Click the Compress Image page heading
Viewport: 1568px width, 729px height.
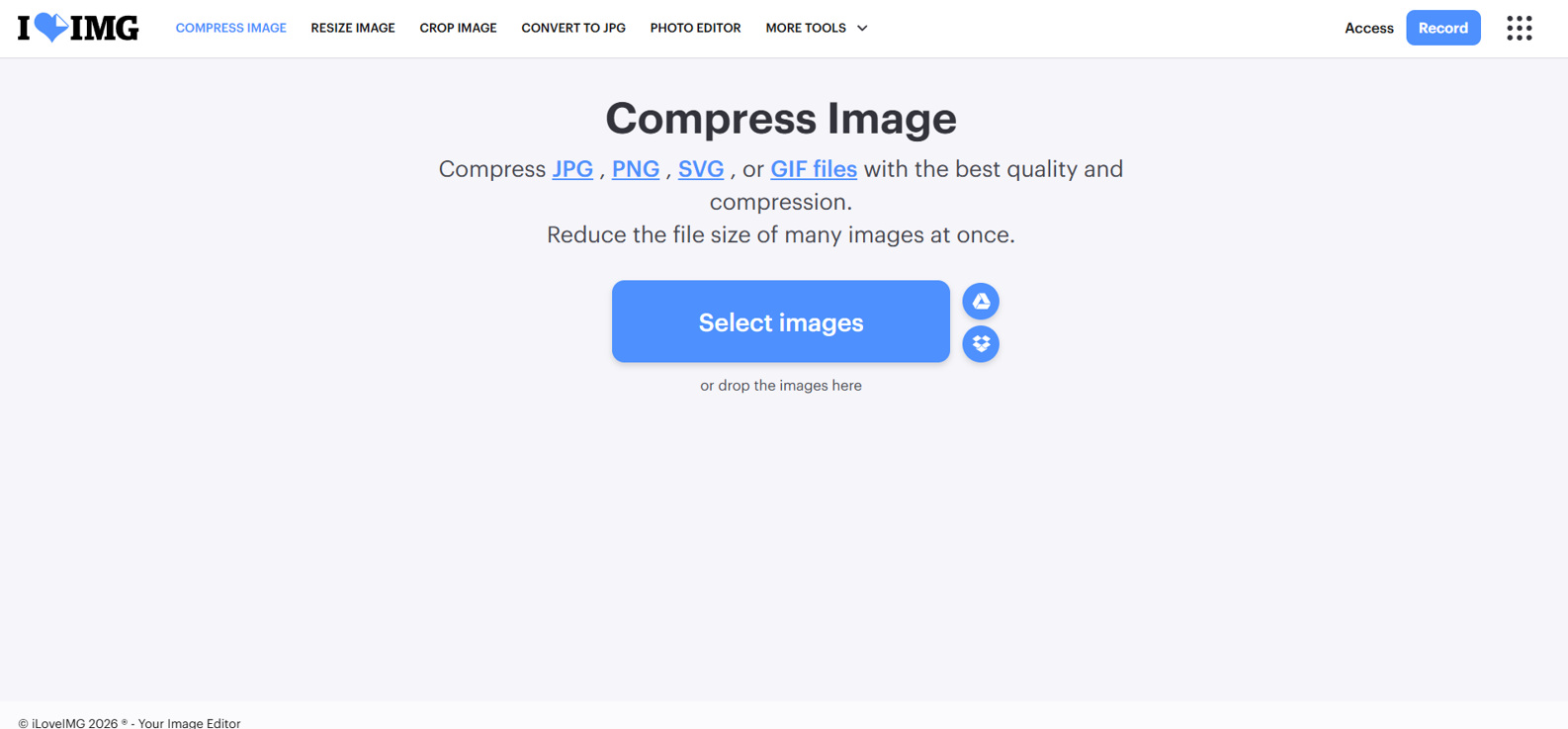click(x=780, y=119)
